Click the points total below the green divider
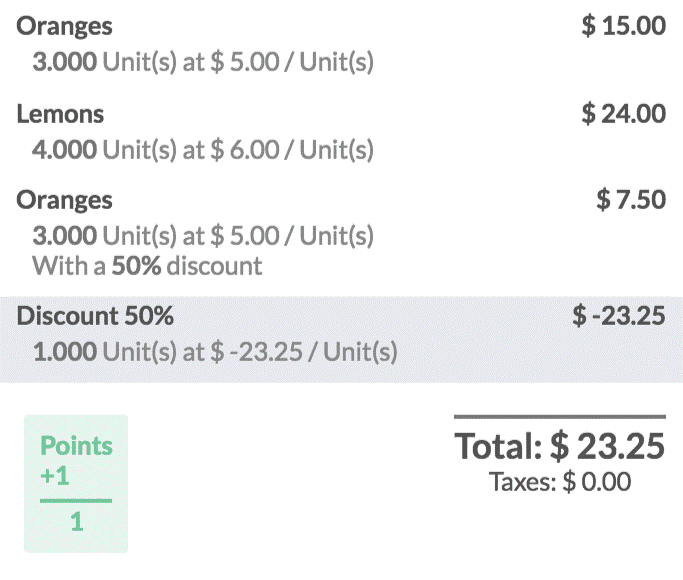This screenshot has width=683, height=580. [x=76, y=522]
